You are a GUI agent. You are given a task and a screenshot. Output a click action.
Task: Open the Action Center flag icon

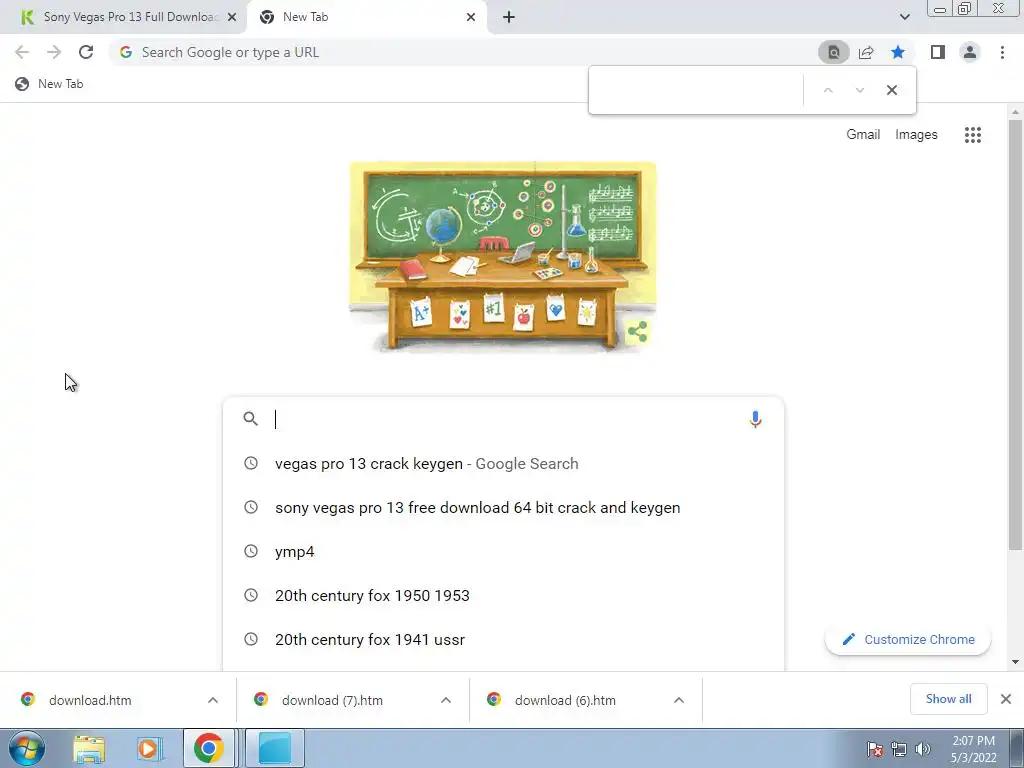coord(874,750)
